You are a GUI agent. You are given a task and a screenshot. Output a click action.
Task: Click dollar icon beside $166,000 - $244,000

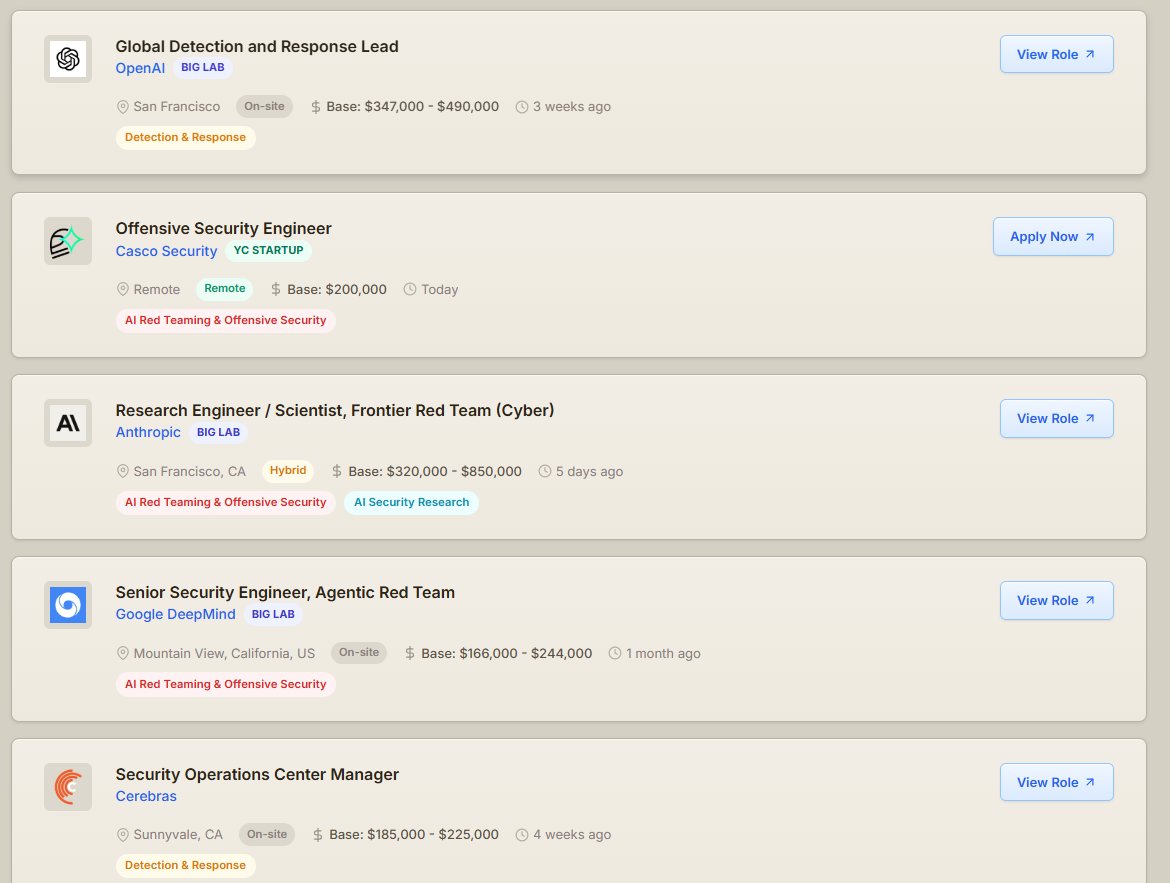pyautogui.click(x=410, y=654)
